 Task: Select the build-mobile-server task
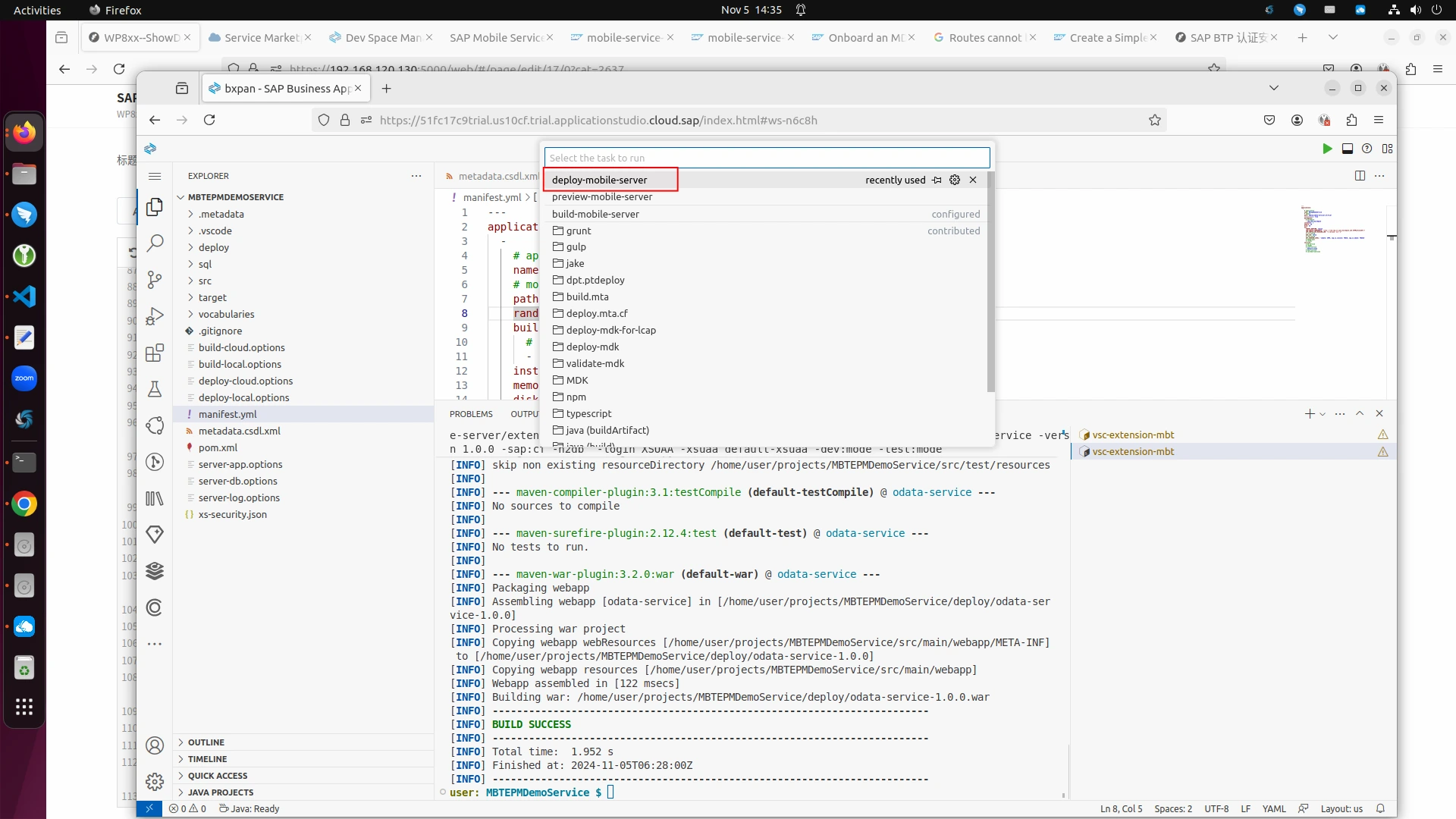765,214
